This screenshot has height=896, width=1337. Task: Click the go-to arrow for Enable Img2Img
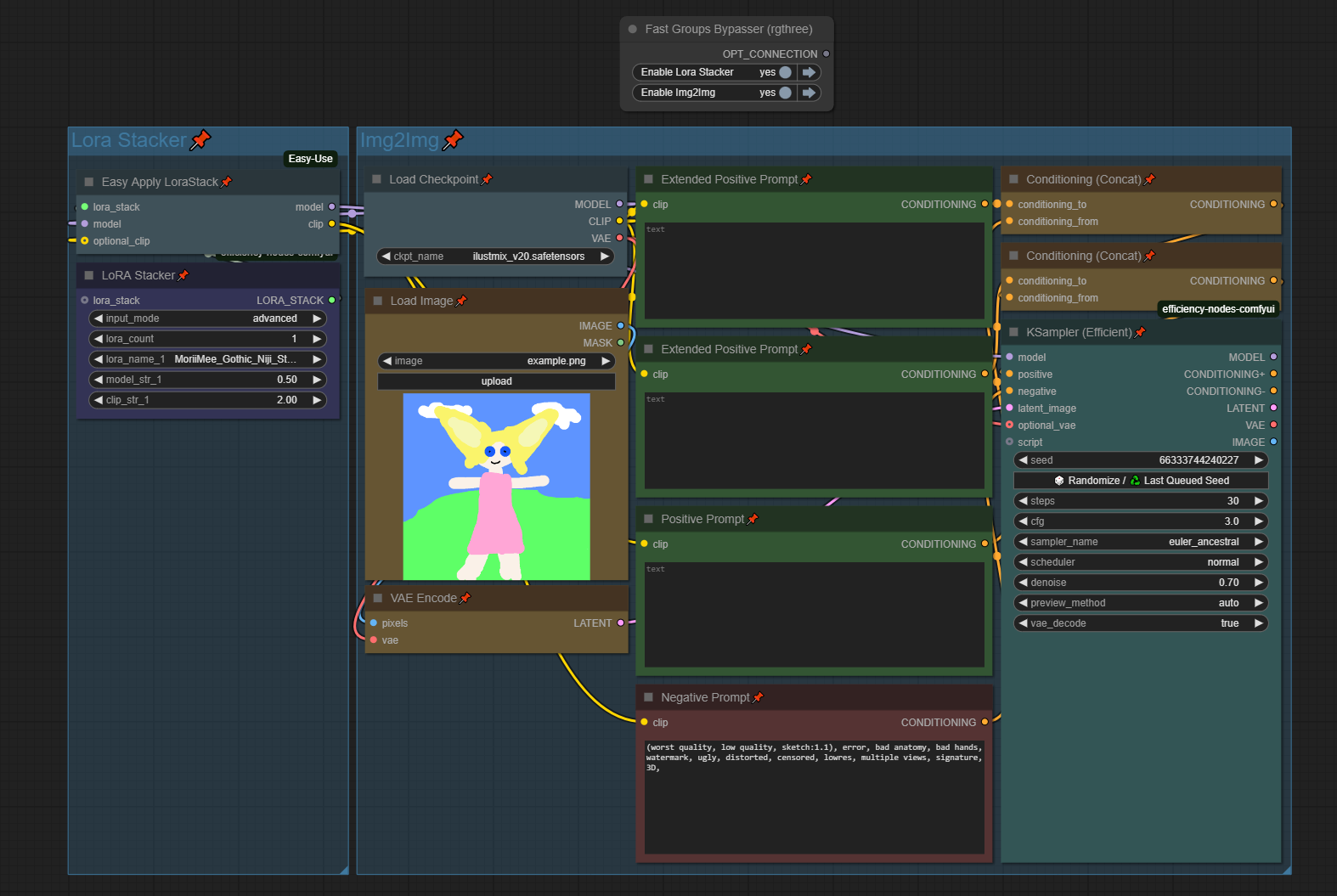click(809, 93)
